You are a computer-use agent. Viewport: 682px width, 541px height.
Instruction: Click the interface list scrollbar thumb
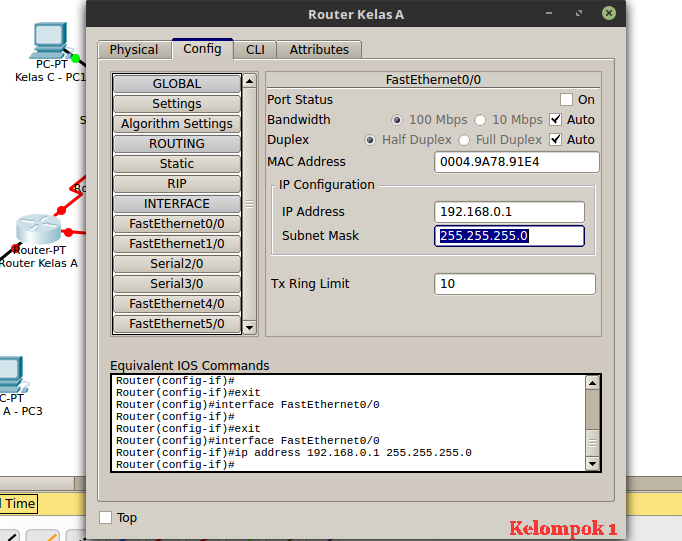point(250,204)
